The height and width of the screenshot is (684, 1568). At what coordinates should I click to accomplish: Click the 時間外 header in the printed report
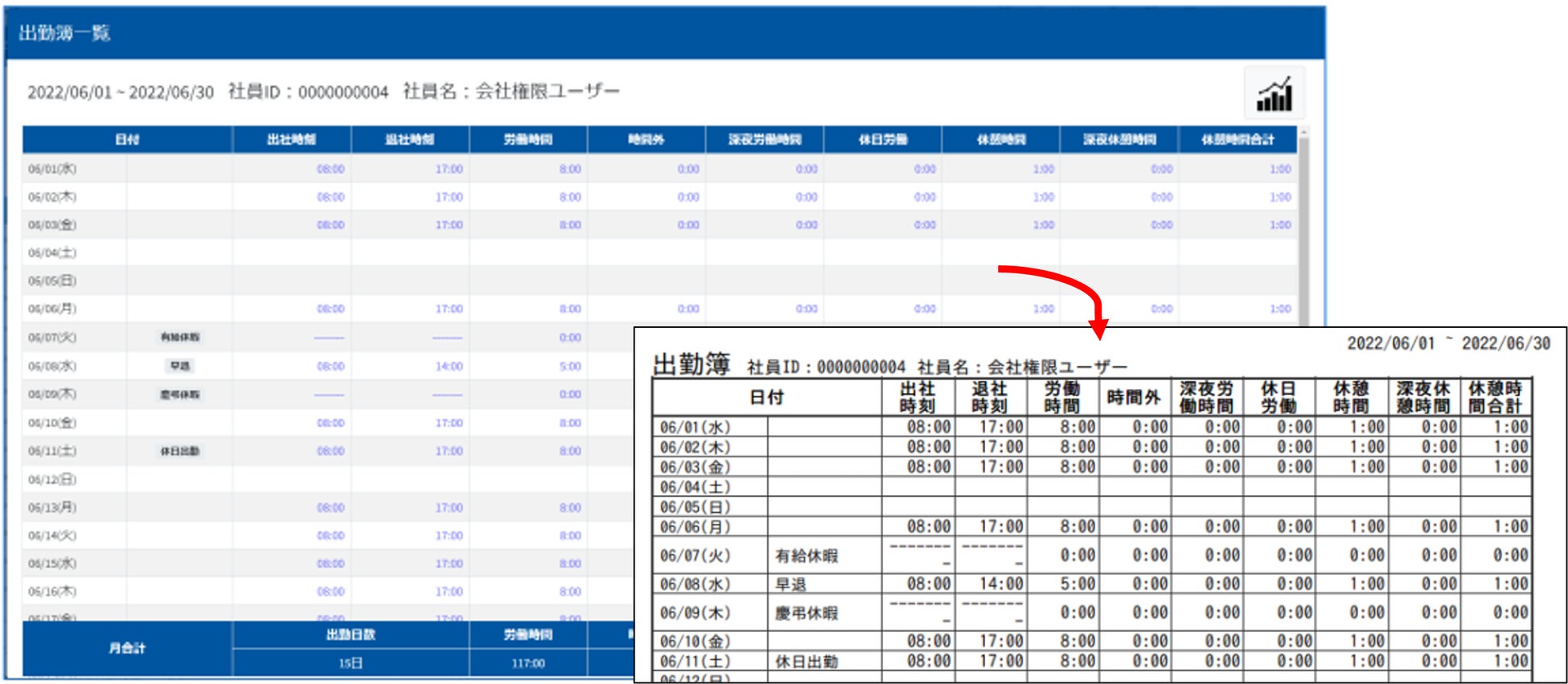1134,397
